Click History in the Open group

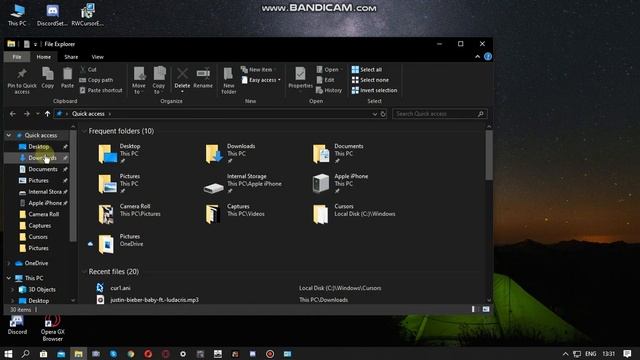click(x=329, y=90)
